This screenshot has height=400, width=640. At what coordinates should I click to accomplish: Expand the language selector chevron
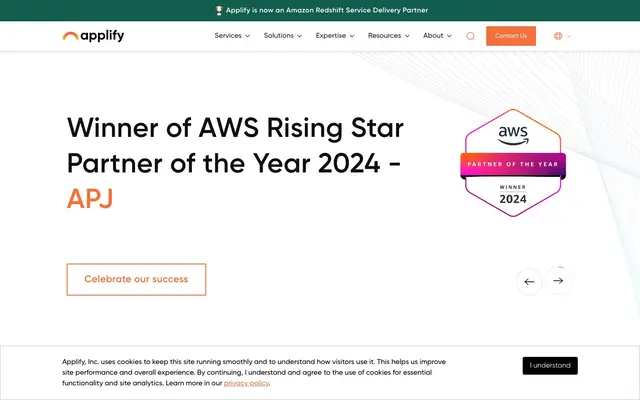pyautogui.click(x=569, y=36)
